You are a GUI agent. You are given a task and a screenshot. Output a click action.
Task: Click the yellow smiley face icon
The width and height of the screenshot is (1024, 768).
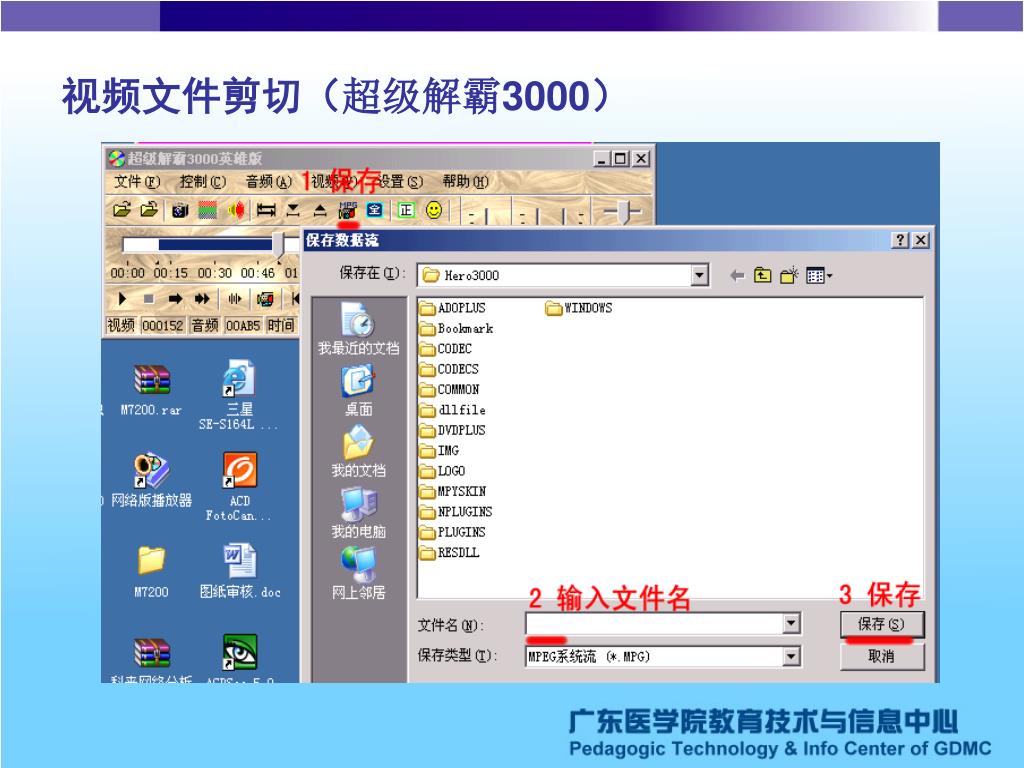coord(434,210)
